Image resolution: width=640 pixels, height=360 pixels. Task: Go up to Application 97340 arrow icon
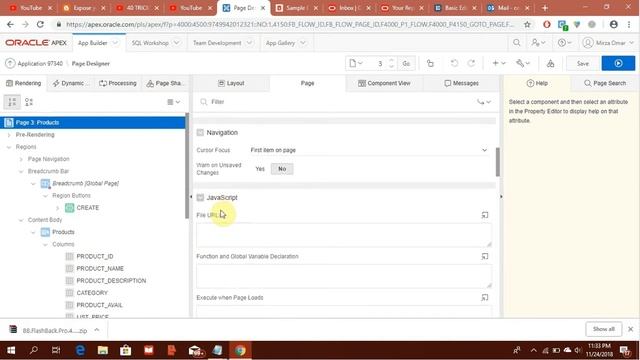[10, 63]
